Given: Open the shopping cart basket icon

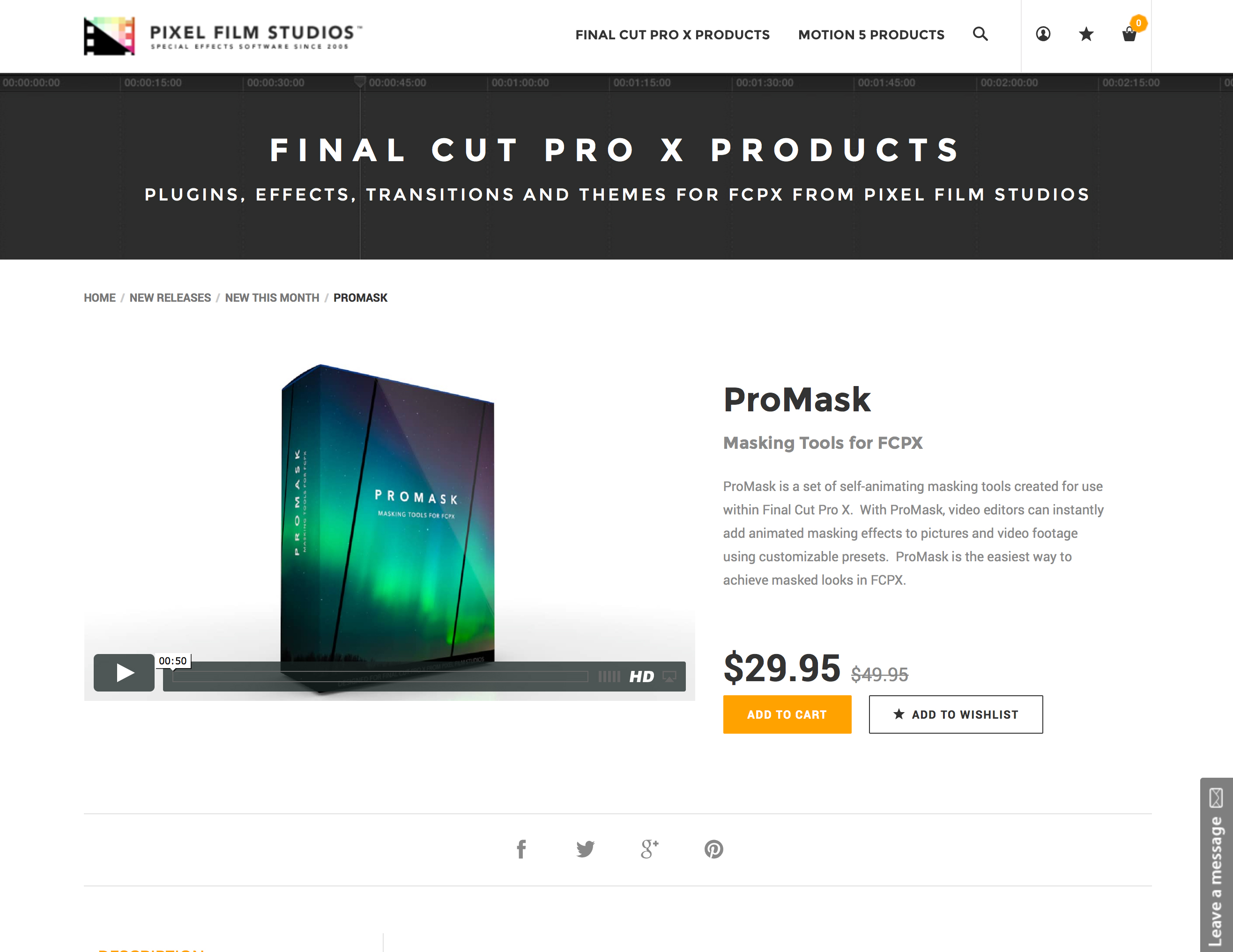Looking at the screenshot, I should click(x=1129, y=35).
